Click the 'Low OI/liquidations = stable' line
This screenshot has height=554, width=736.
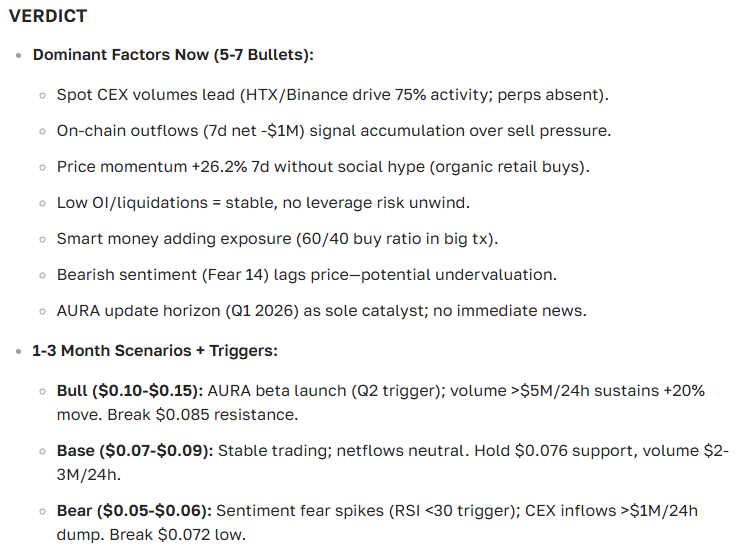263,203
